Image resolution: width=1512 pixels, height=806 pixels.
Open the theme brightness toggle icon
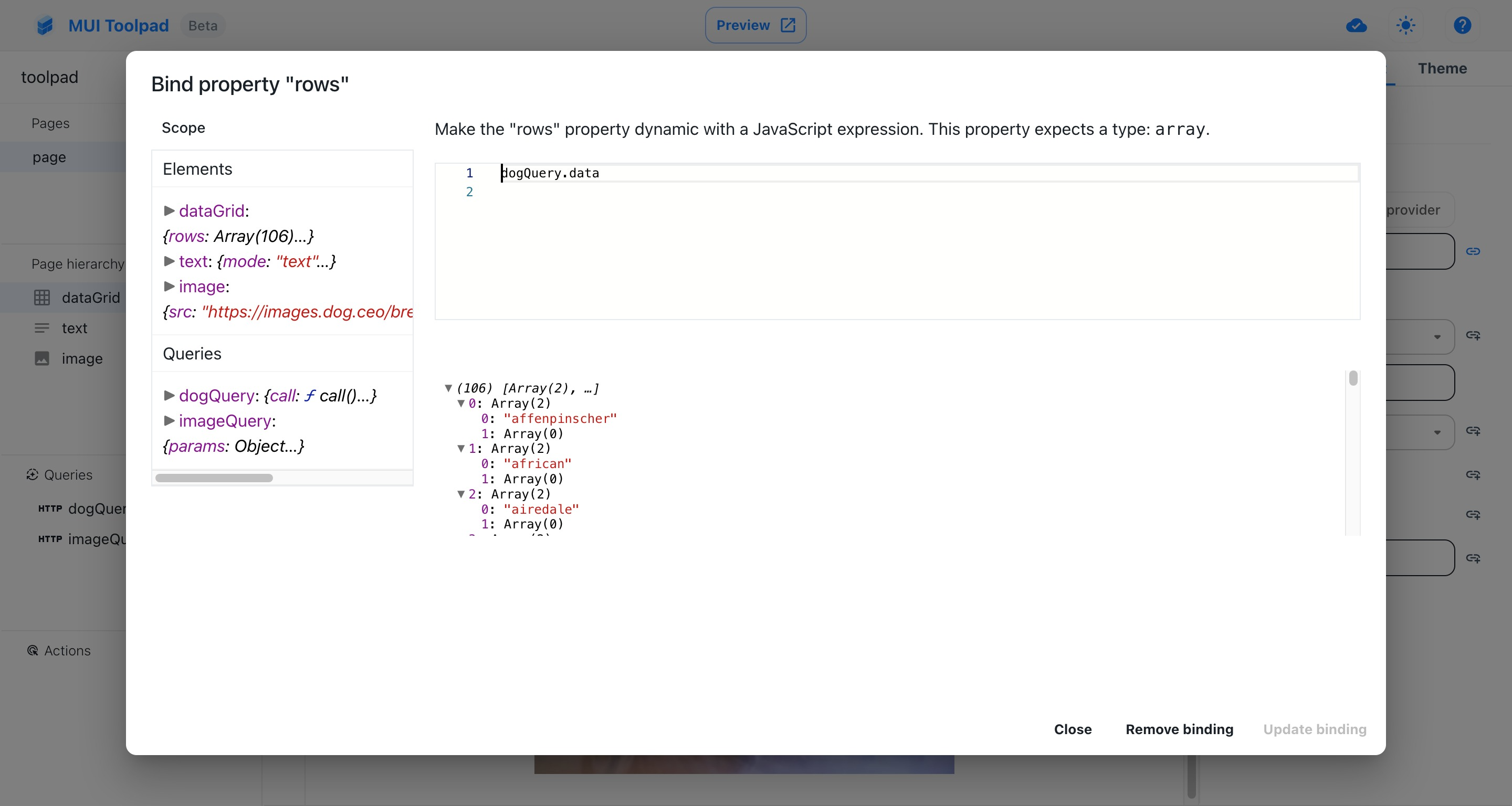coord(1406,25)
